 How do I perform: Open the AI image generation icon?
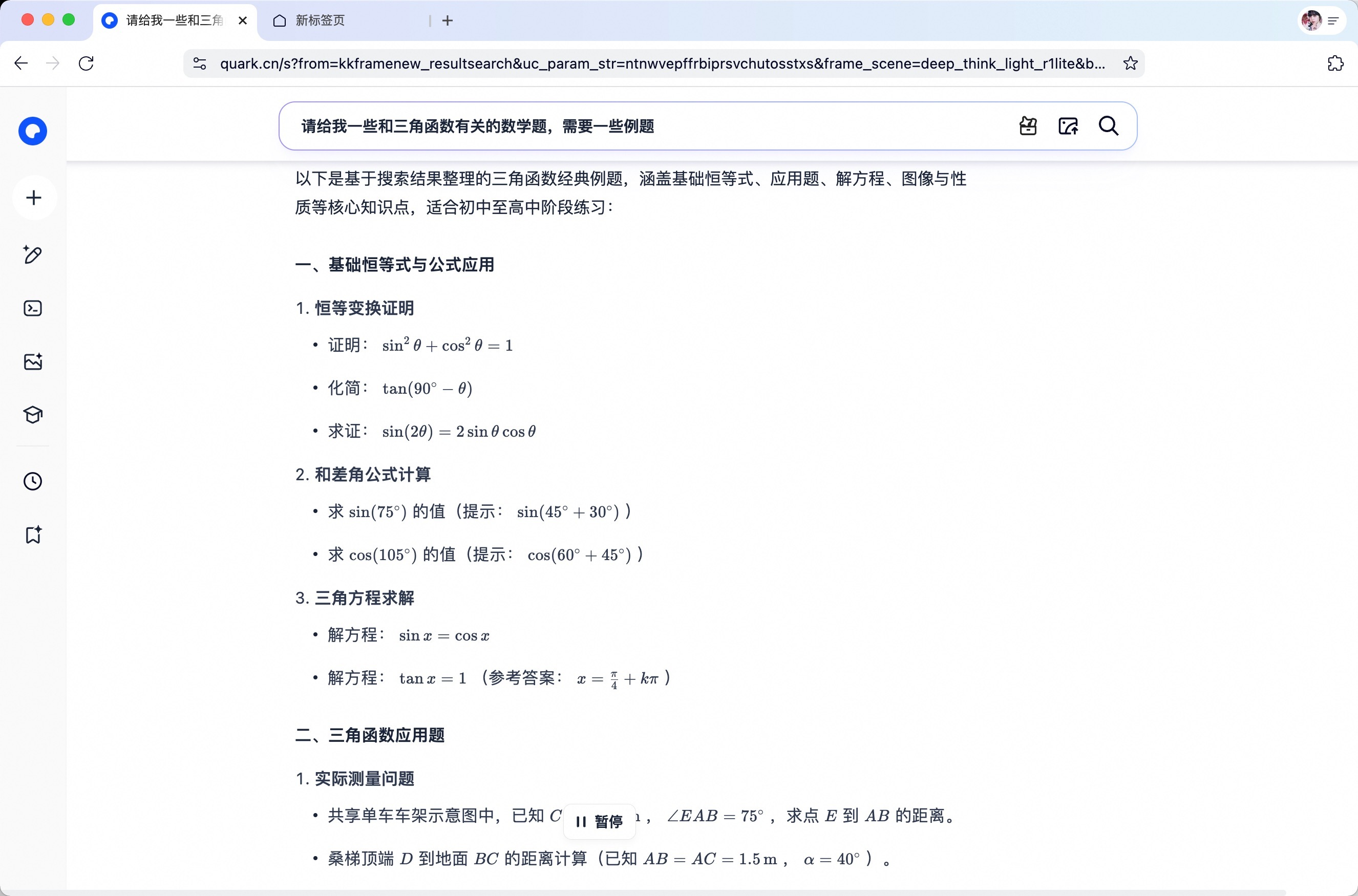(33, 361)
